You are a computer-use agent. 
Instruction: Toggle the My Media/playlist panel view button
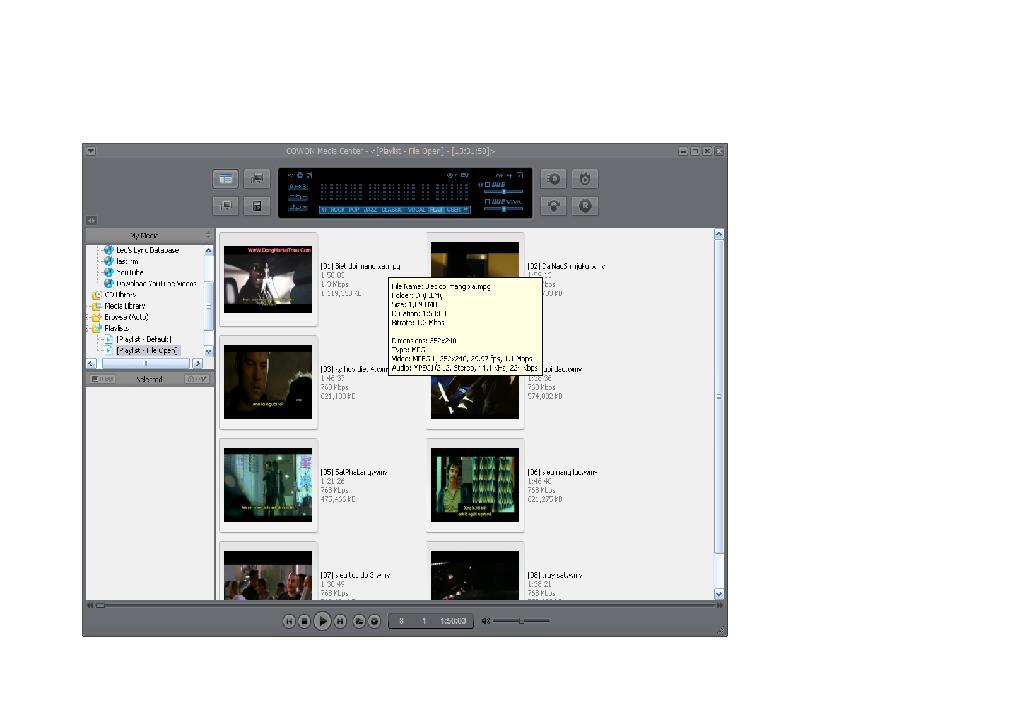coord(225,178)
